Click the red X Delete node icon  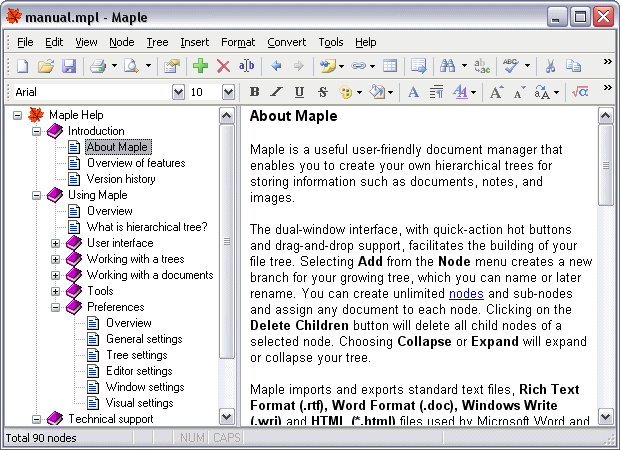pyautogui.click(x=223, y=66)
